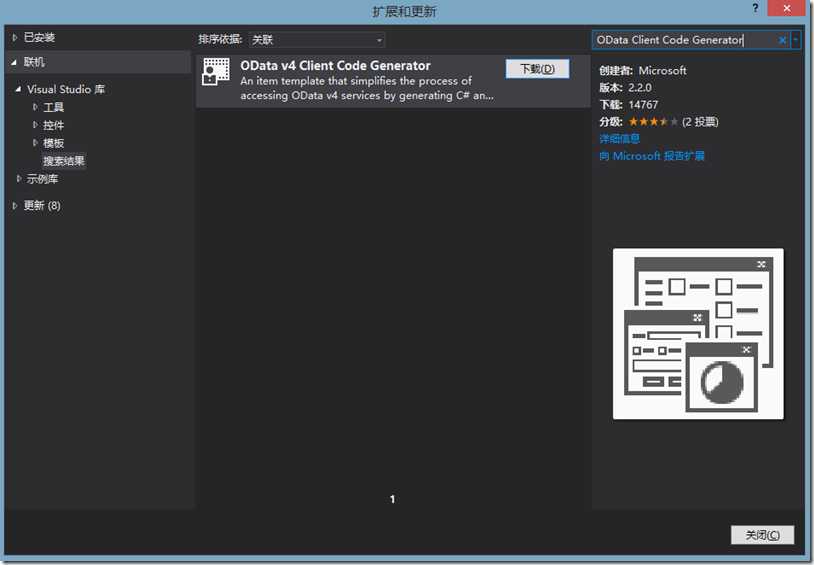This screenshot has height=565, width=814.
Task: Close the 扩展和更新 dialog window
Action: click(x=786, y=8)
